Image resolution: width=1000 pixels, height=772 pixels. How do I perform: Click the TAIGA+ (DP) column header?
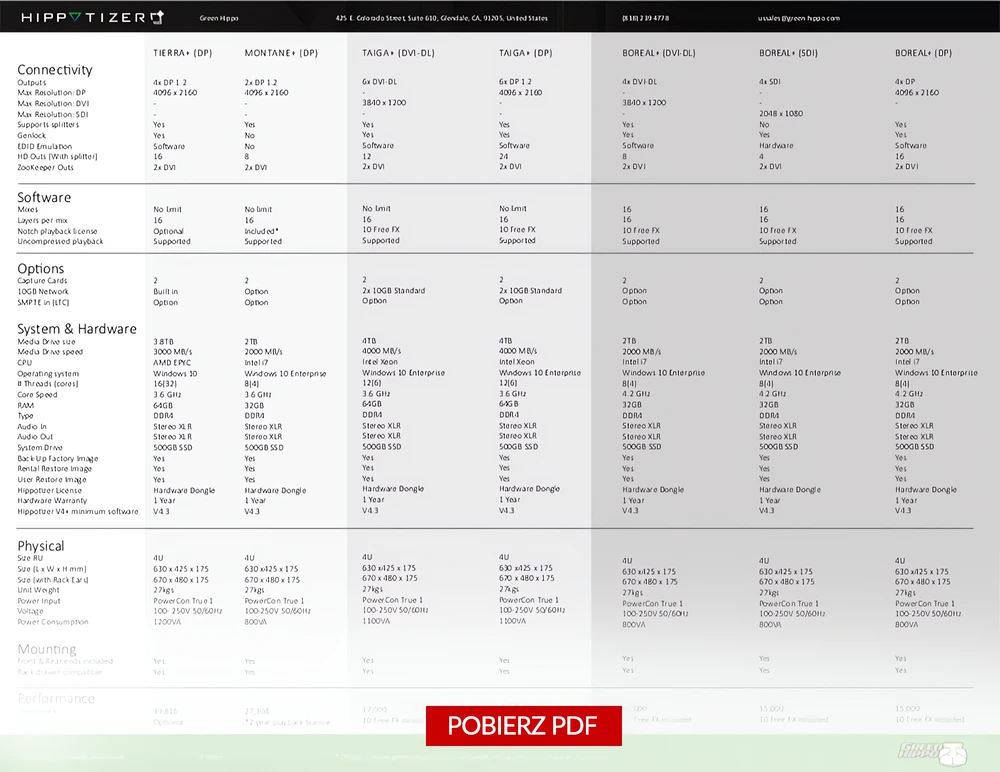click(526, 53)
